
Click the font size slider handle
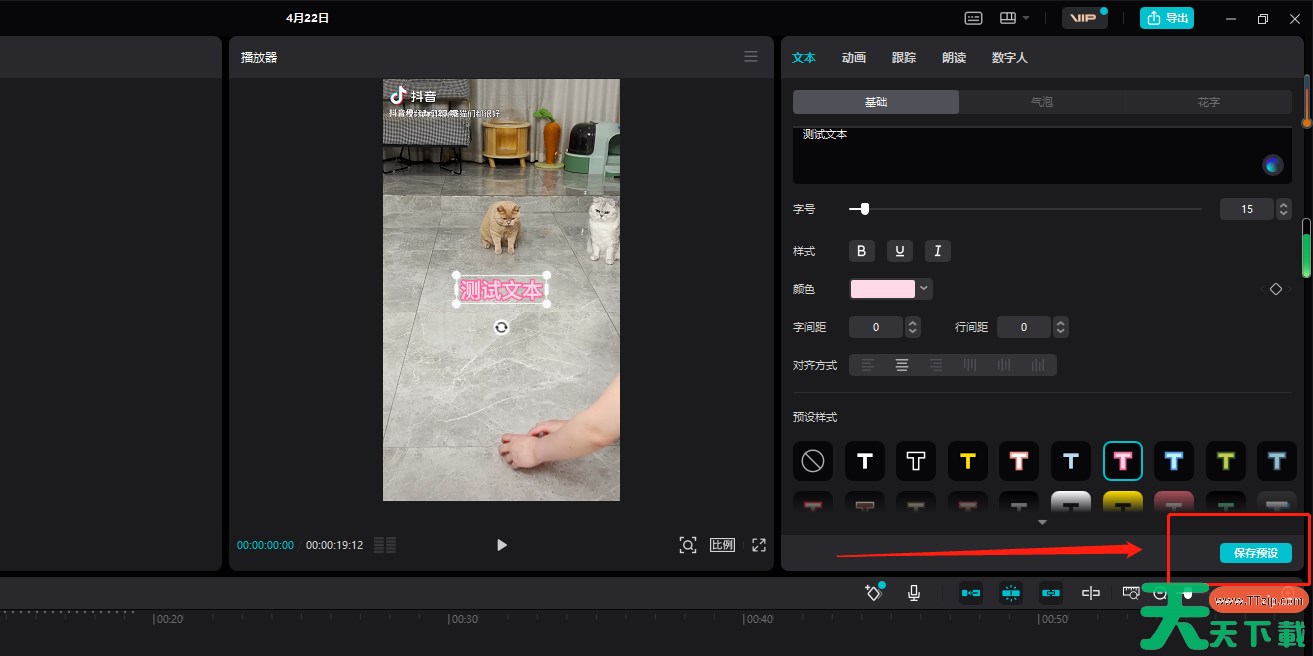click(864, 209)
